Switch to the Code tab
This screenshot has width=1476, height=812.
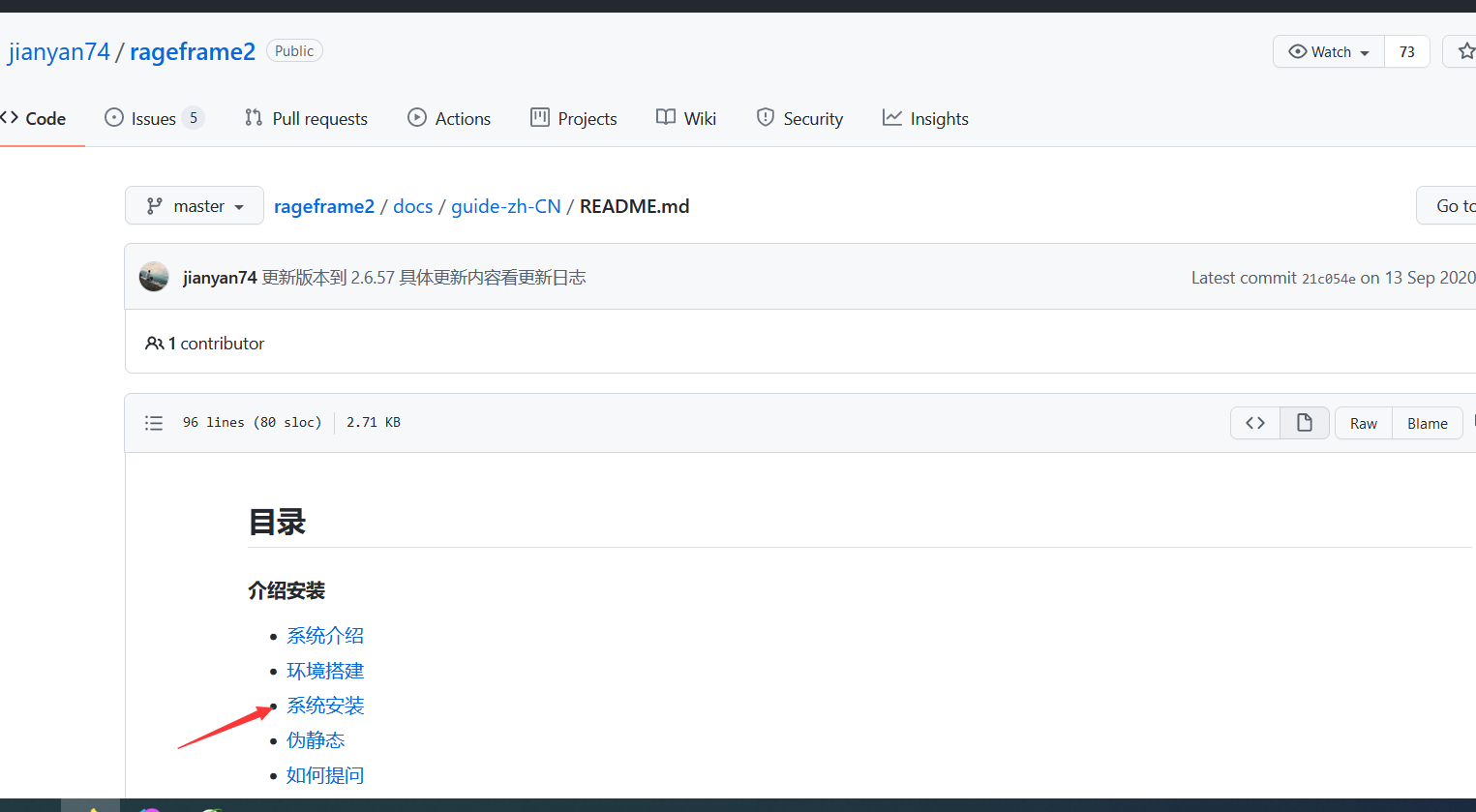(x=35, y=118)
